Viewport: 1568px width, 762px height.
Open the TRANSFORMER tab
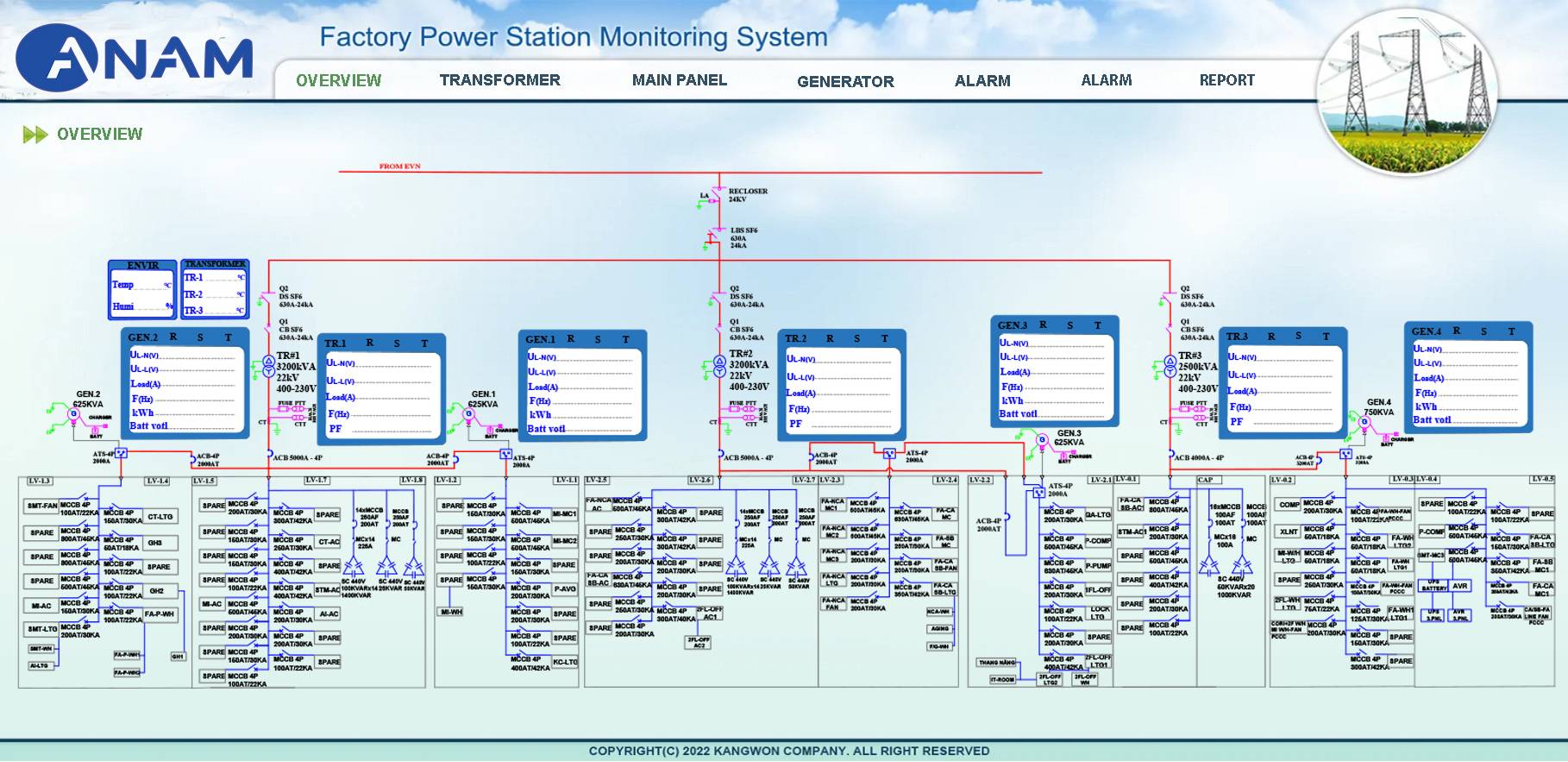pos(499,80)
